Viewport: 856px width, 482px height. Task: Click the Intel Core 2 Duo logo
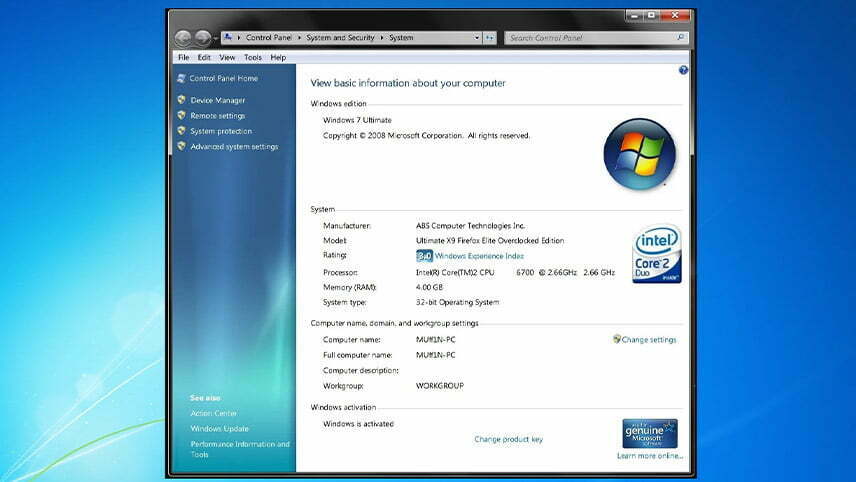point(657,253)
